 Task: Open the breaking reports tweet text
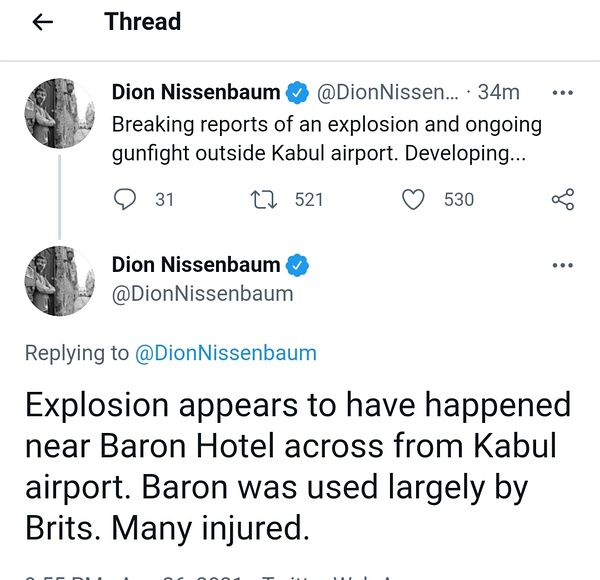coord(326,141)
